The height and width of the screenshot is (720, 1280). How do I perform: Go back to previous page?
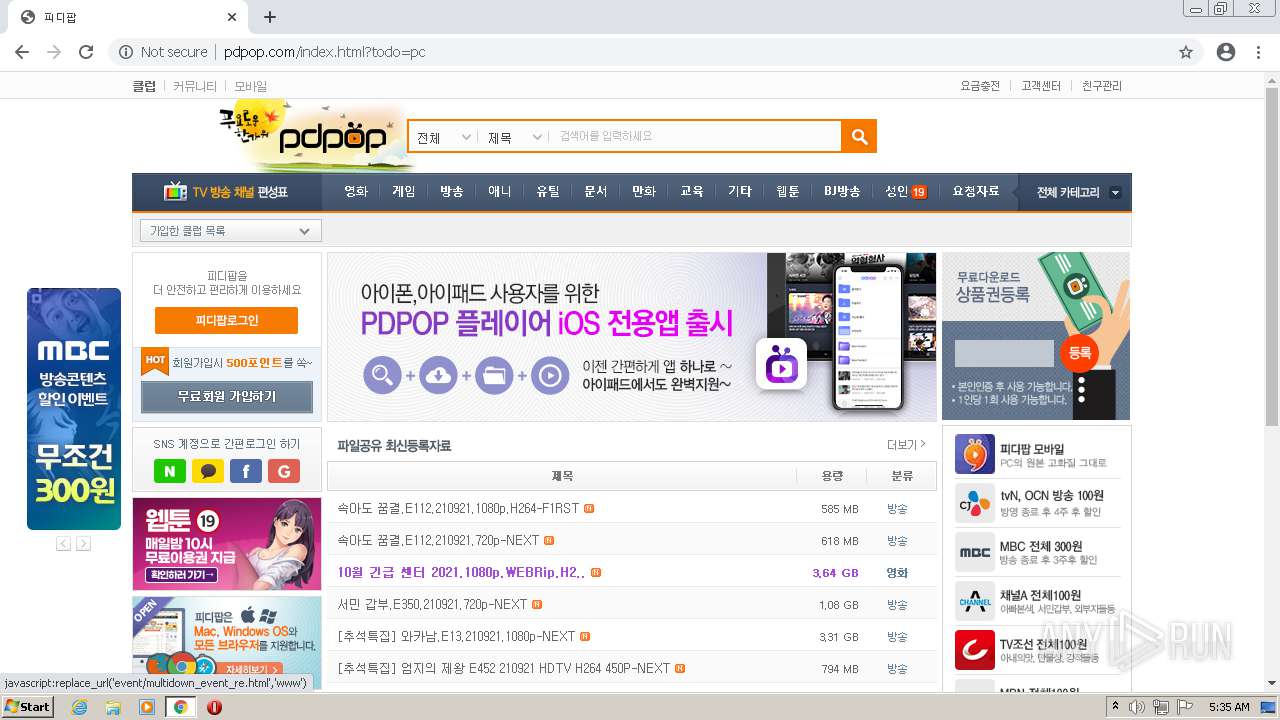(22, 52)
